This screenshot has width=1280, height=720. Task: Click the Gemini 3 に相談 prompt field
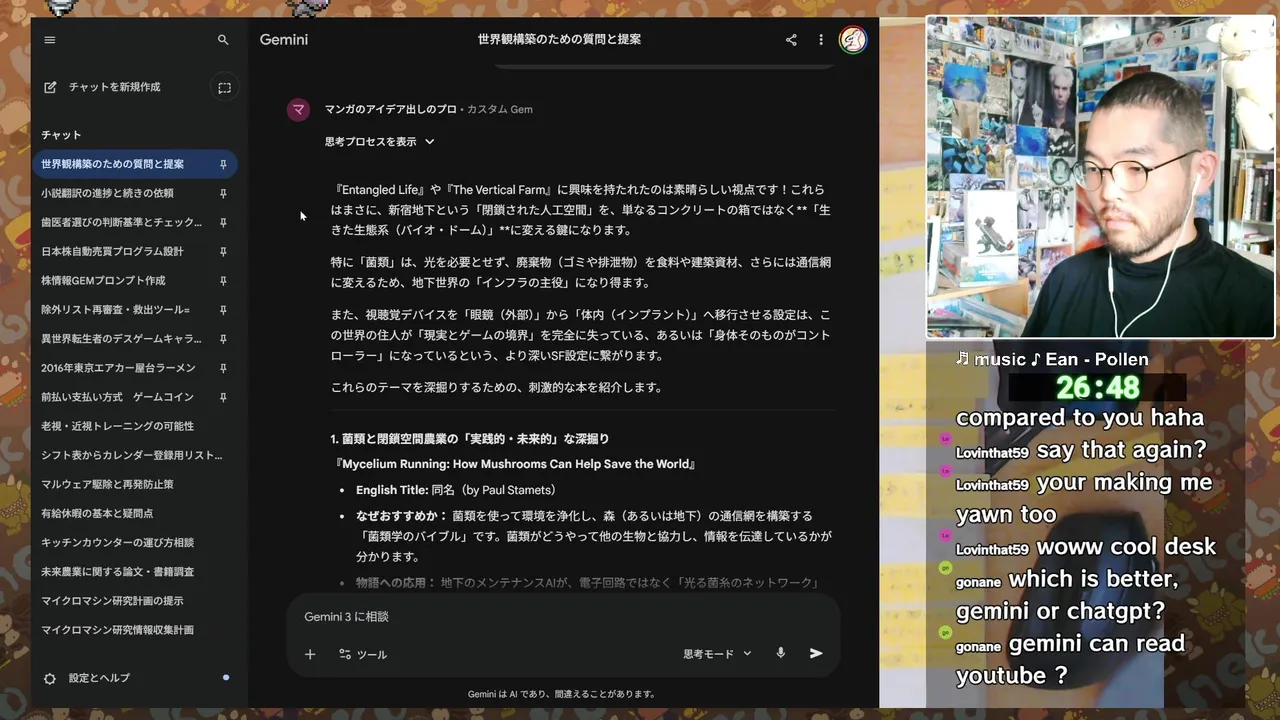[x=563, y=617]
